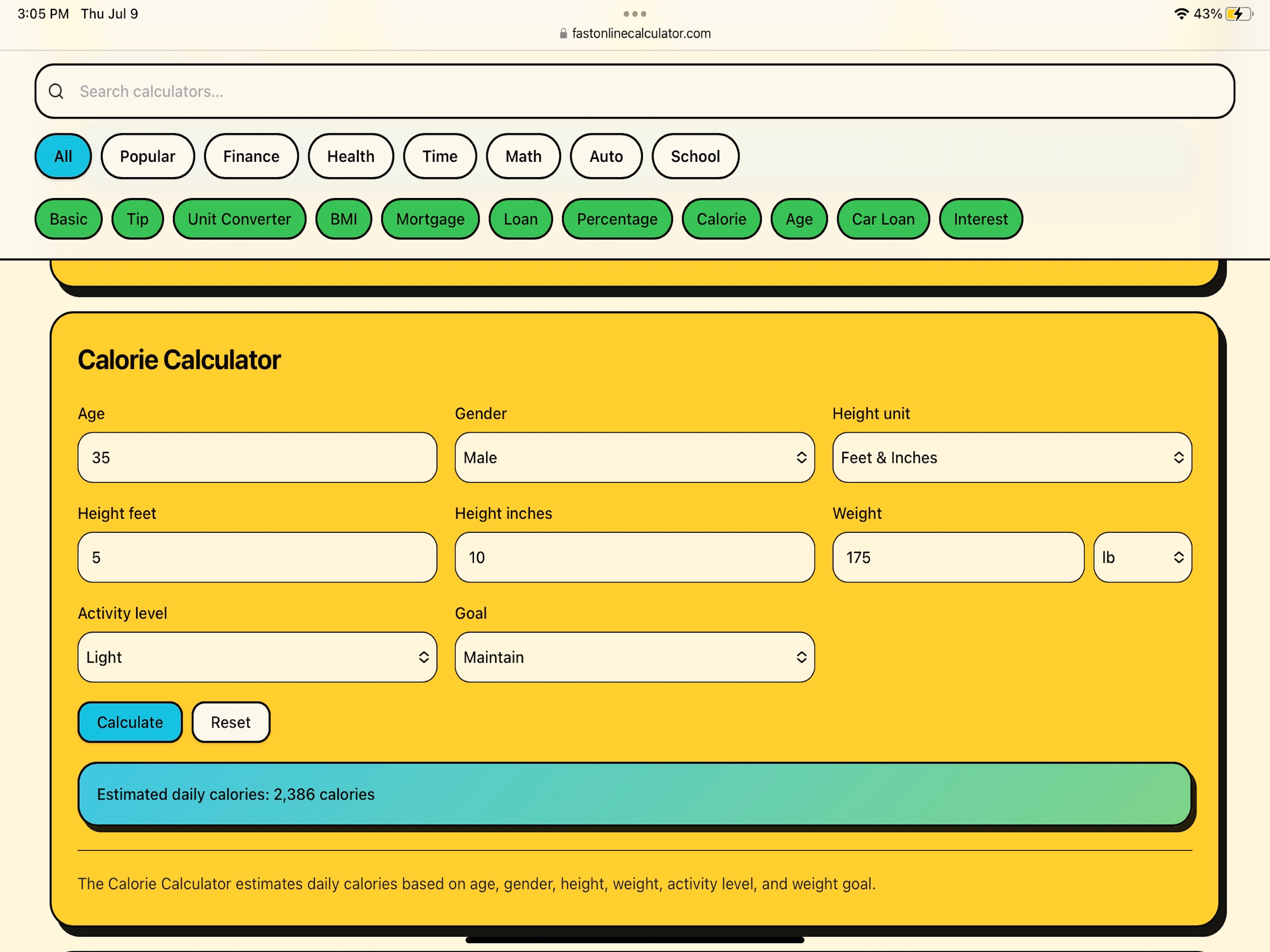Open the Percentage calculator shortcut

point(617,219)
